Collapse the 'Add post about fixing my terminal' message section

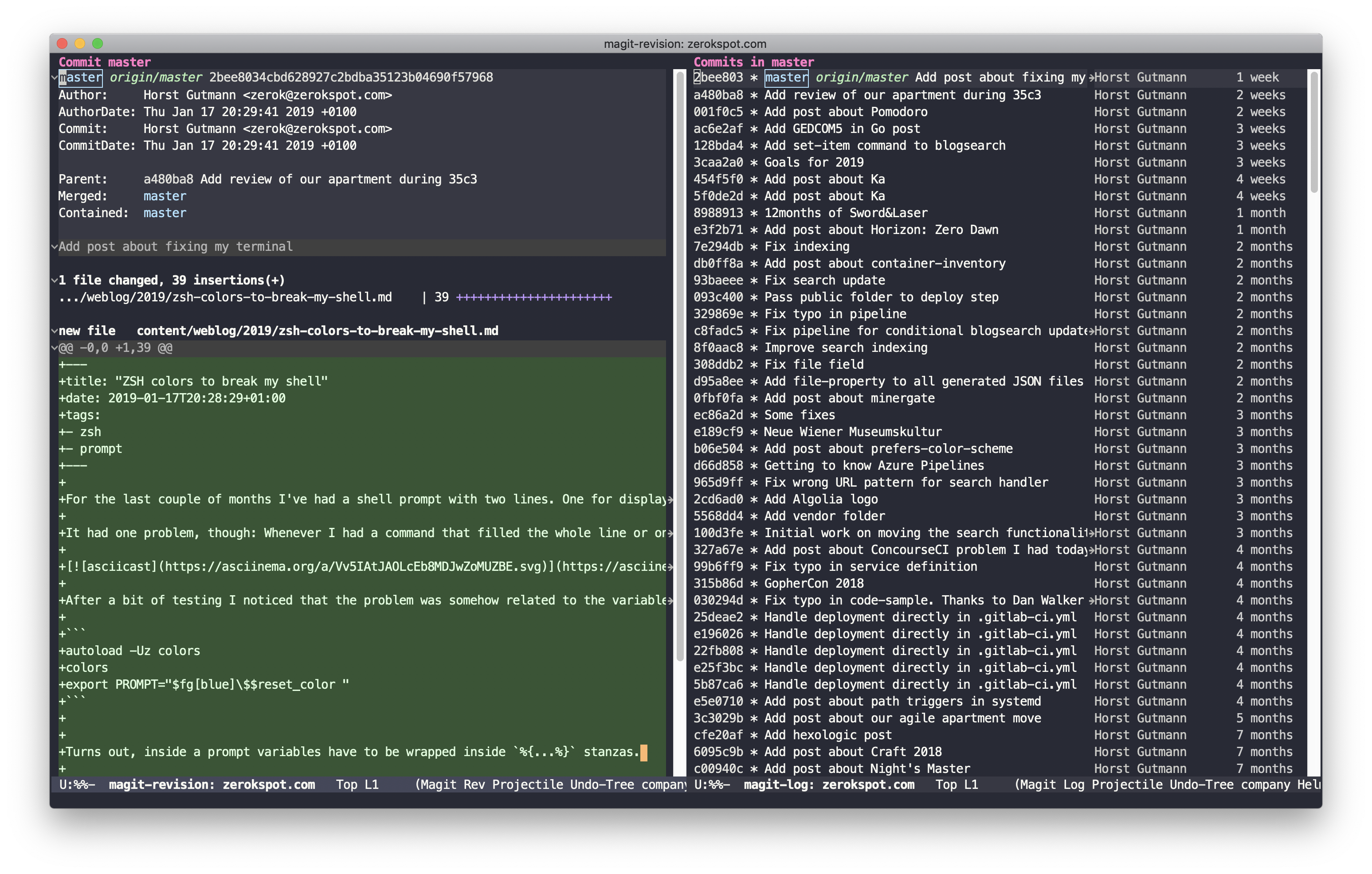click(x=54, y=246)
